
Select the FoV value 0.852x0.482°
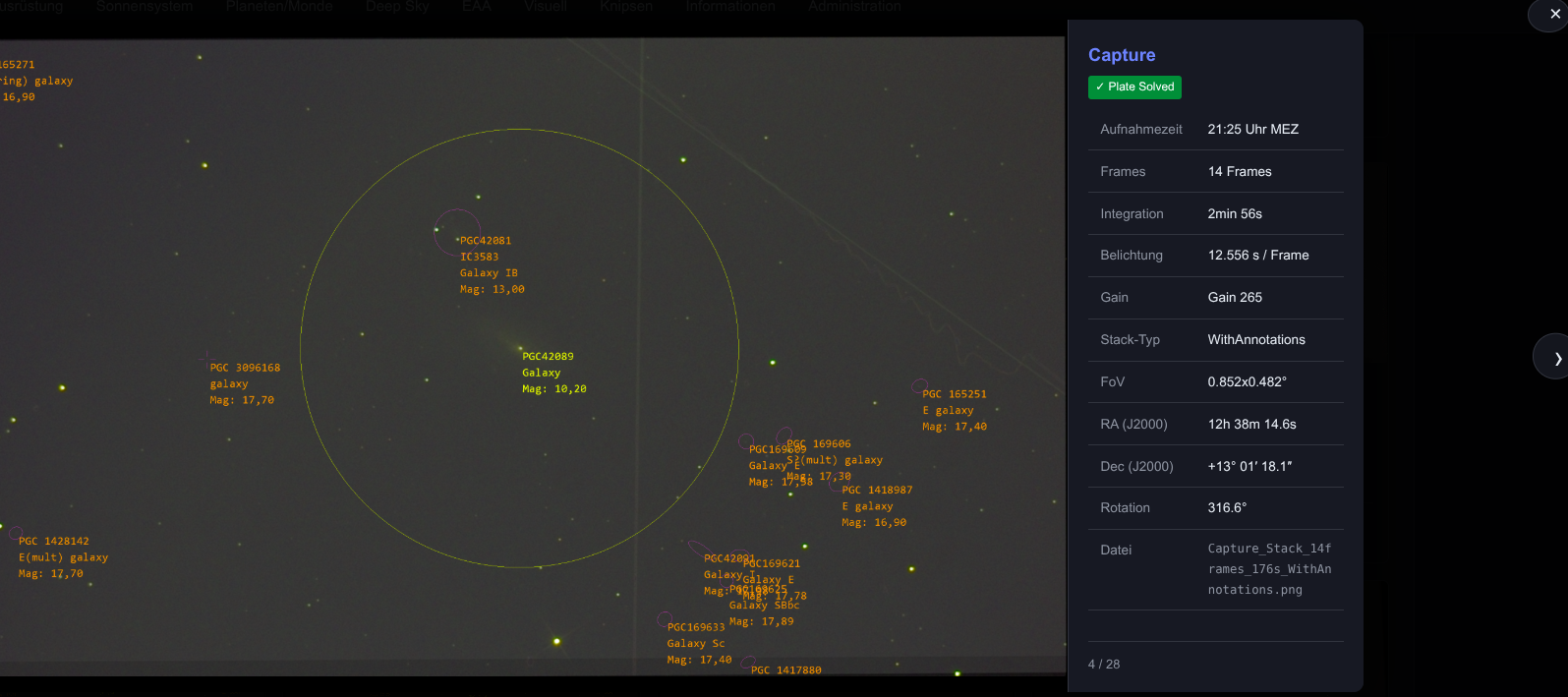click(x=1248, y=381)
